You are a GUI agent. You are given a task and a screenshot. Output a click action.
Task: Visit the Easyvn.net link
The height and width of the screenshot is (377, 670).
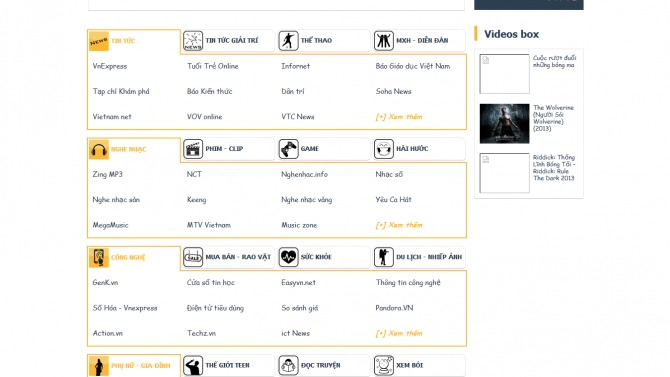point(298,283)
